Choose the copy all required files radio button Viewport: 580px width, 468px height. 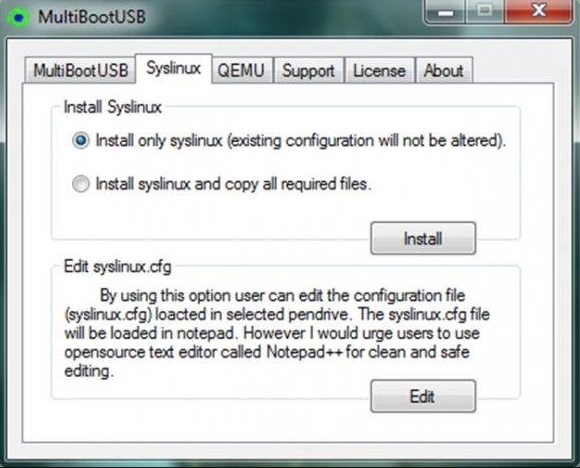tap(81, 184)
